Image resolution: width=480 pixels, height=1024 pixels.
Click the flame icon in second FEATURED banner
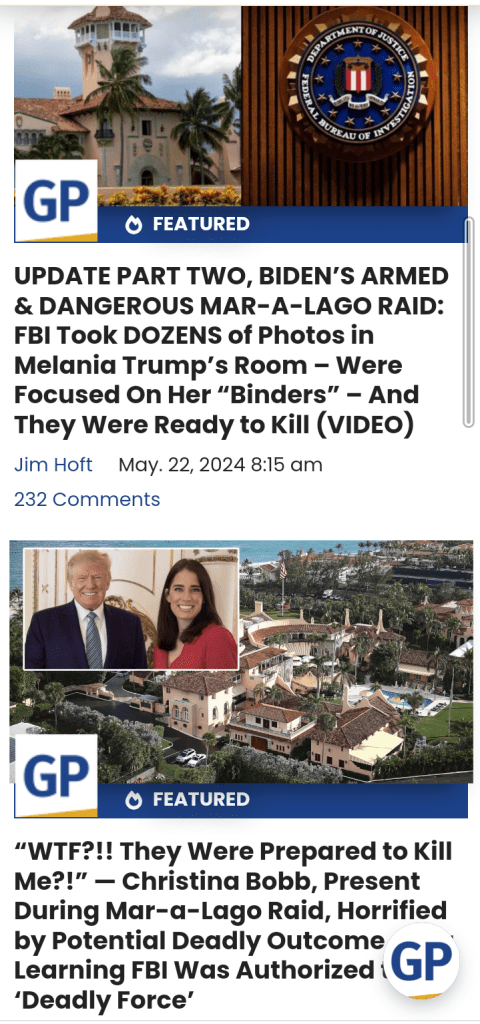tap(133, 800)
